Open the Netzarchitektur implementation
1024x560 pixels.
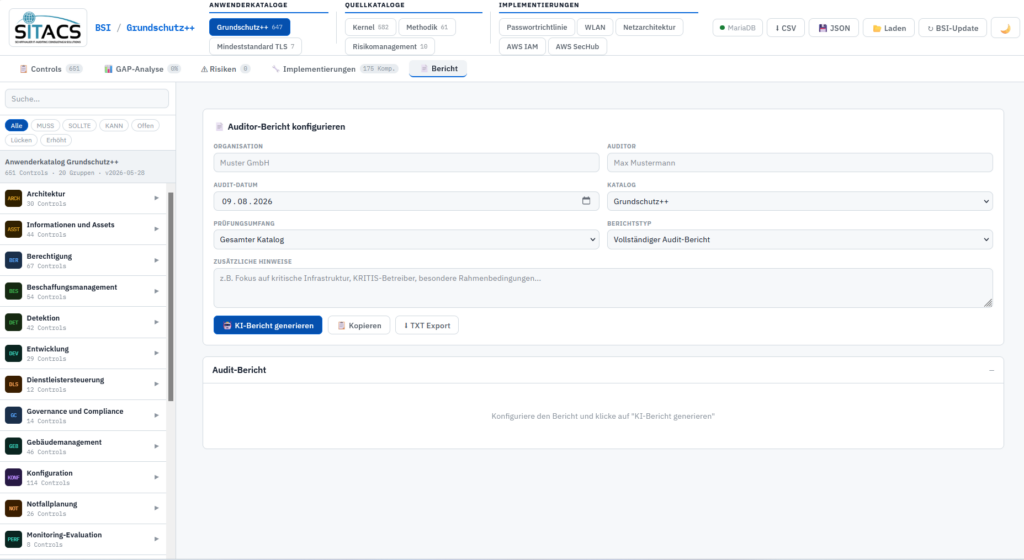pyautogui.click(x=649, y=27)
